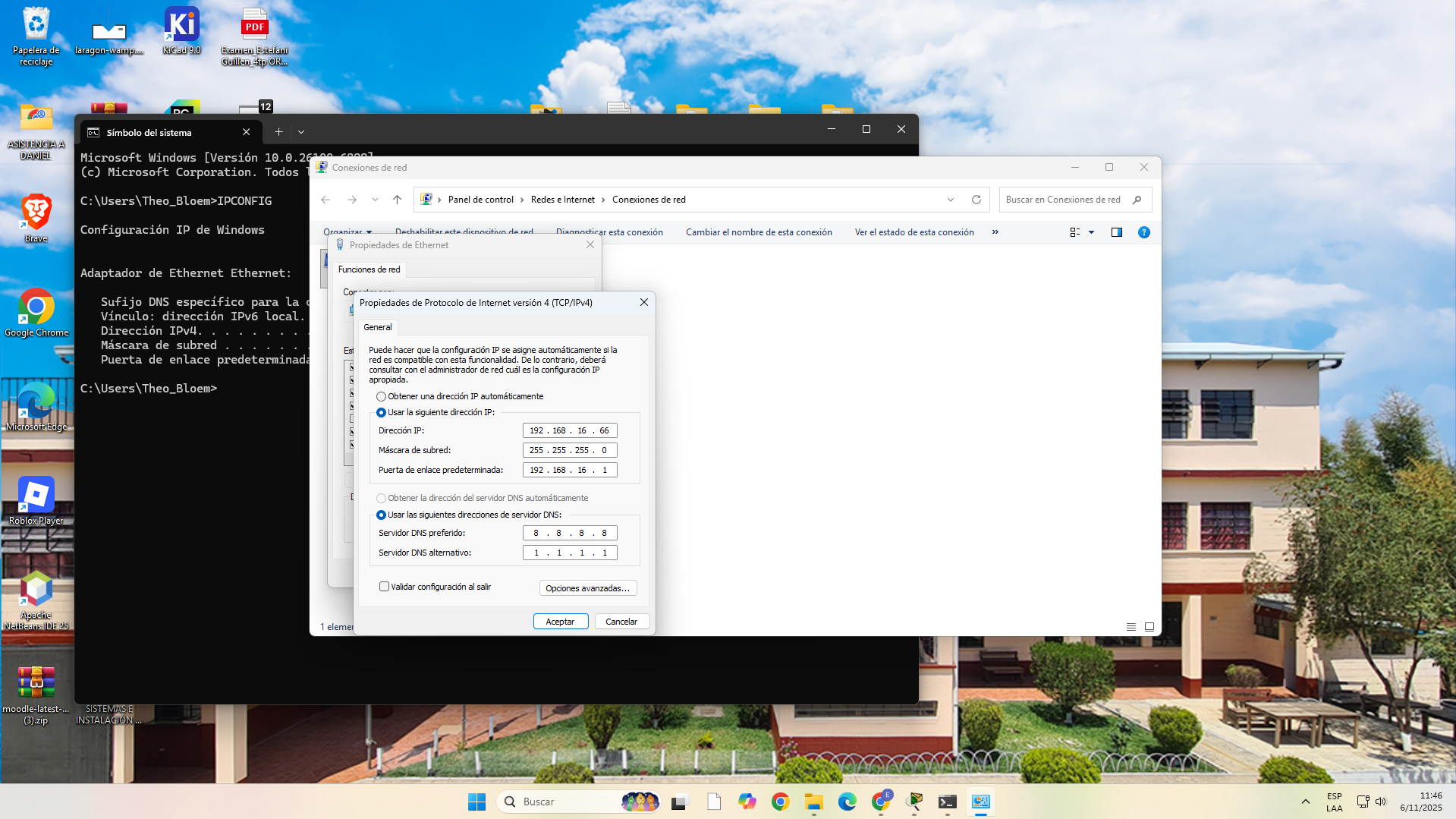Select Obtener una dirección IP automáticamente
Screen dimensions: 1456x819
point(381,395)
